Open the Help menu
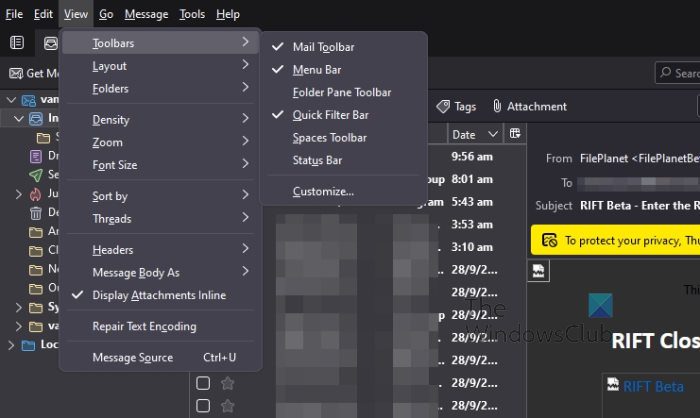The height and width of the screenshot is (418, 700). pyautogui.click(x=228, y=14)
